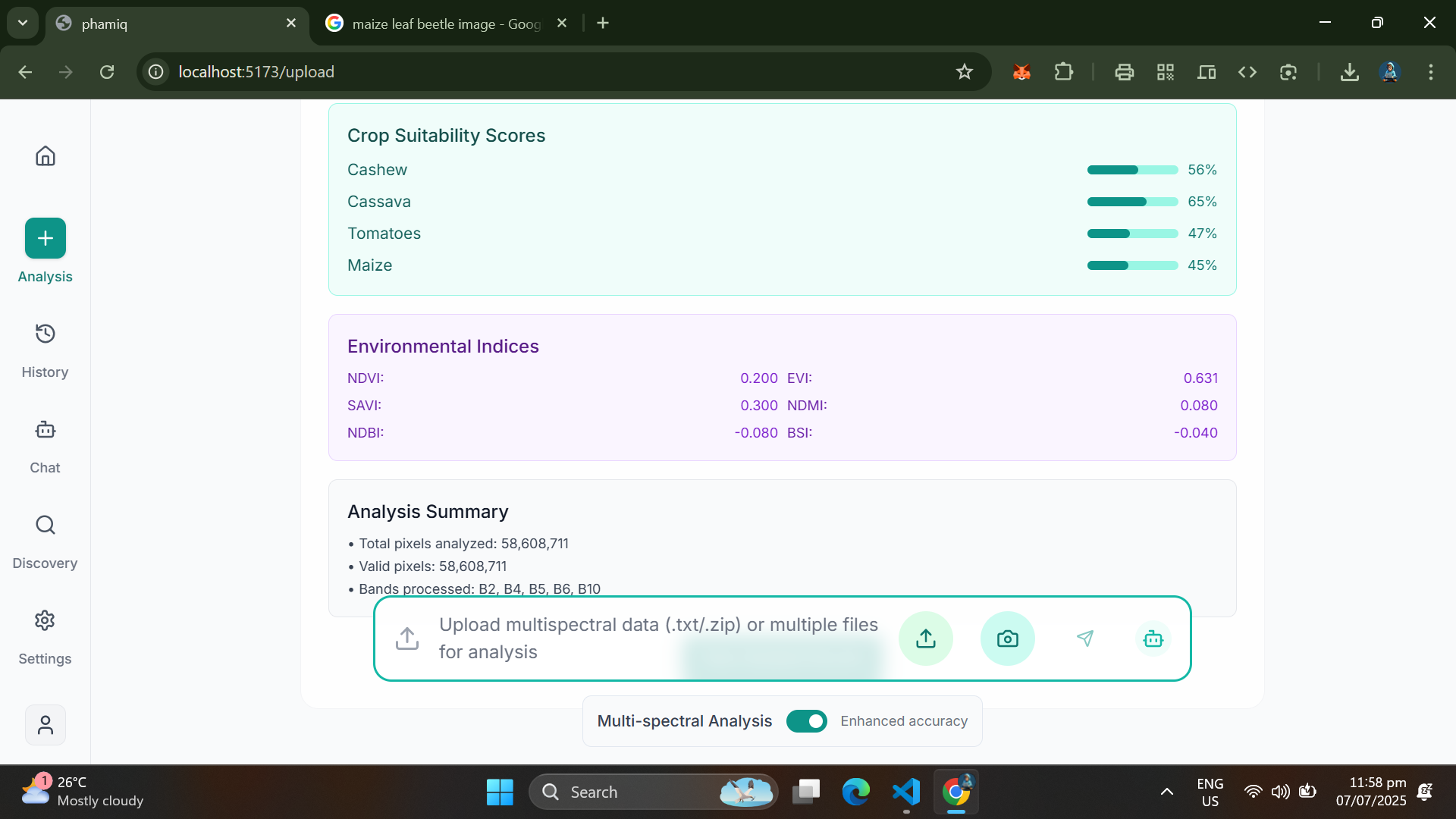Open user profile icon in sidebar
Viewport: 1456px width, 819px height.
(x=45, y=725)
